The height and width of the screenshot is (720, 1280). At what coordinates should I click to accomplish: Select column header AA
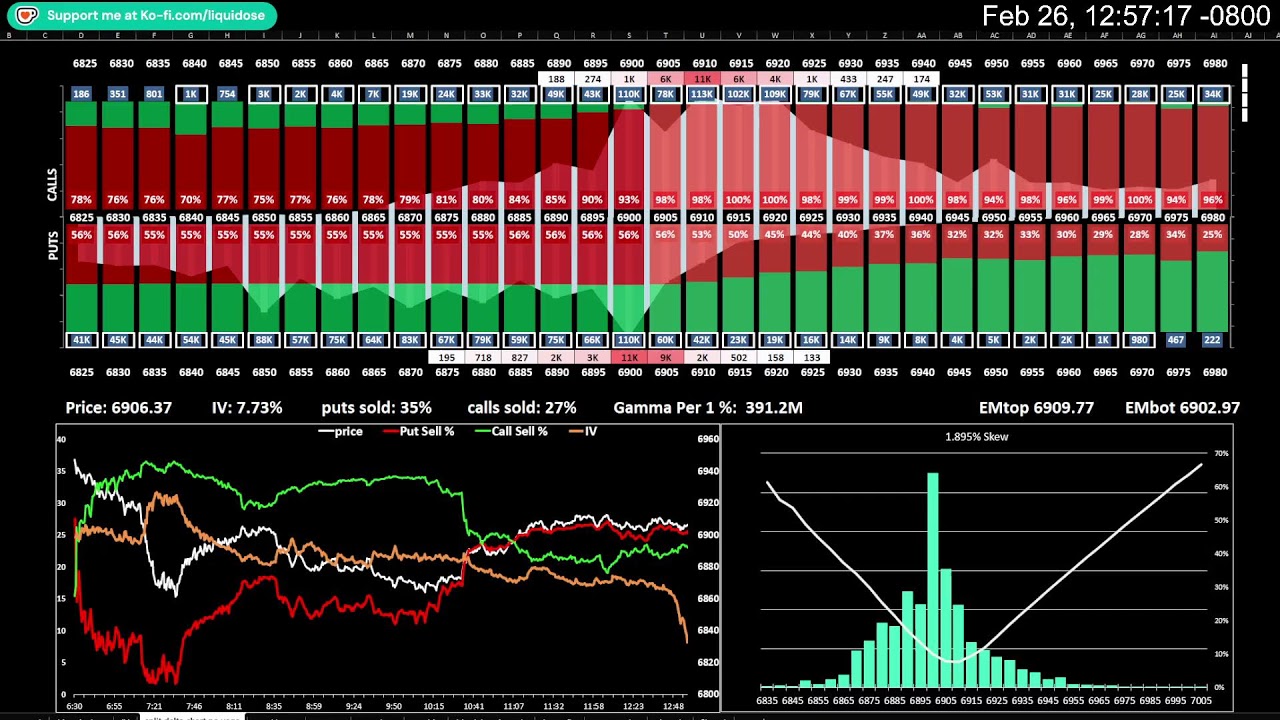pyautogui.click(x=921, y=36)
